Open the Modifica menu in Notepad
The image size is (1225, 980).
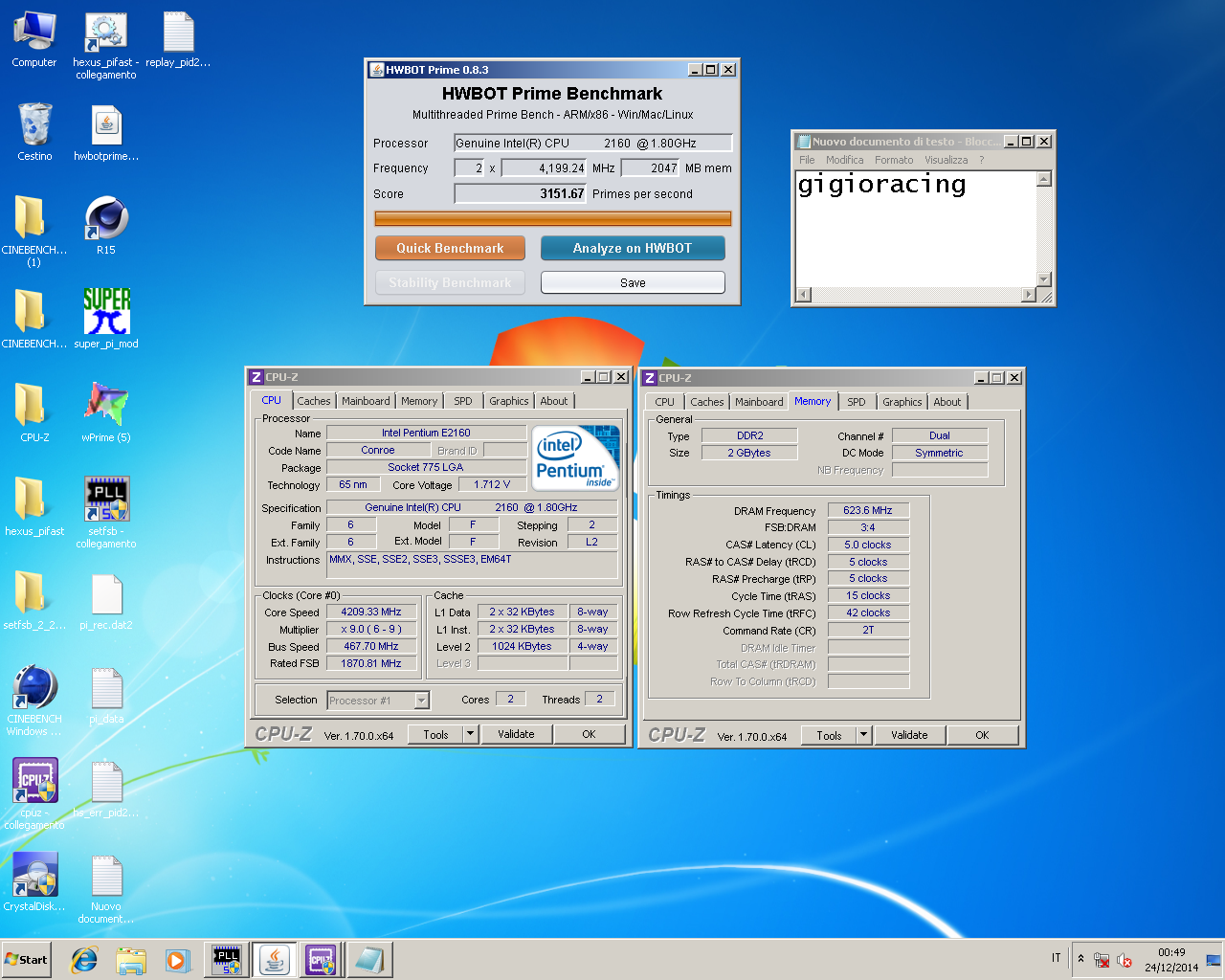point(844,160)
